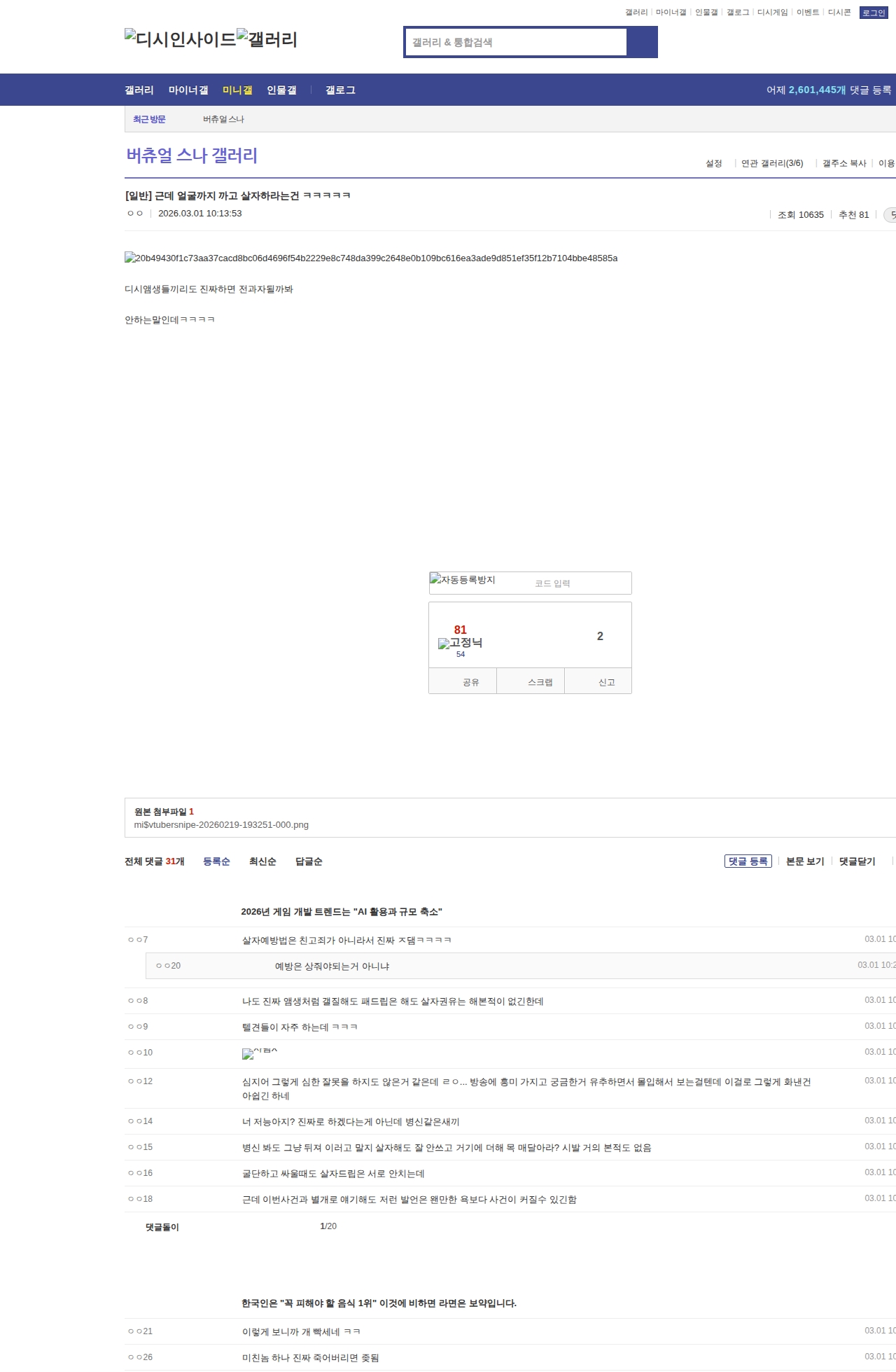Select the highlighted 미니갤 menu item
The width and height of the screenshot is (896, 1372).
coord(237,90)
